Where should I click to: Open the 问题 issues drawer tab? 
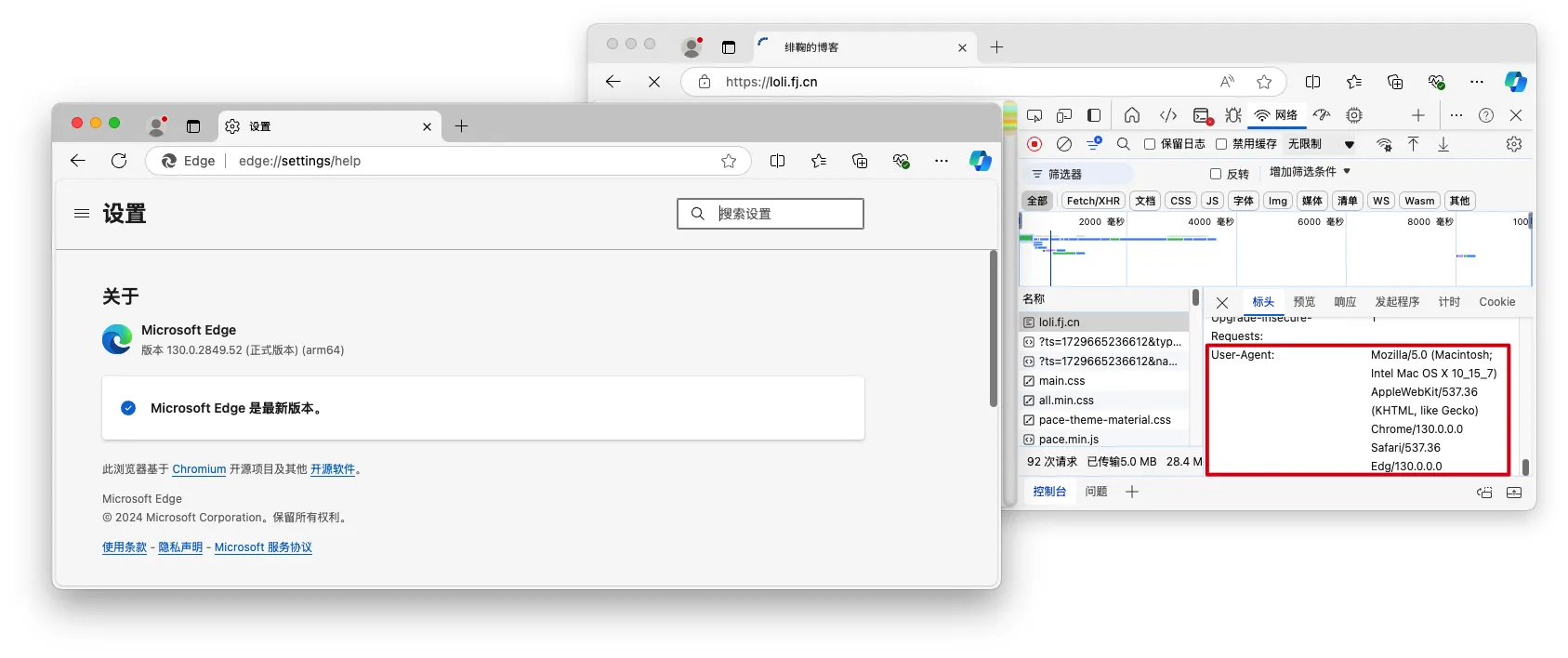point(1096,492)
